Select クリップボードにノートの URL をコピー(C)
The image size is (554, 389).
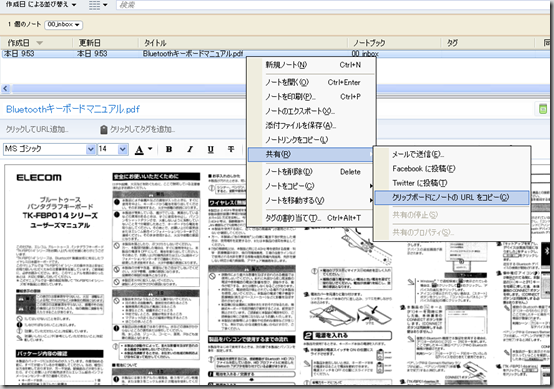tap(452, 198)
